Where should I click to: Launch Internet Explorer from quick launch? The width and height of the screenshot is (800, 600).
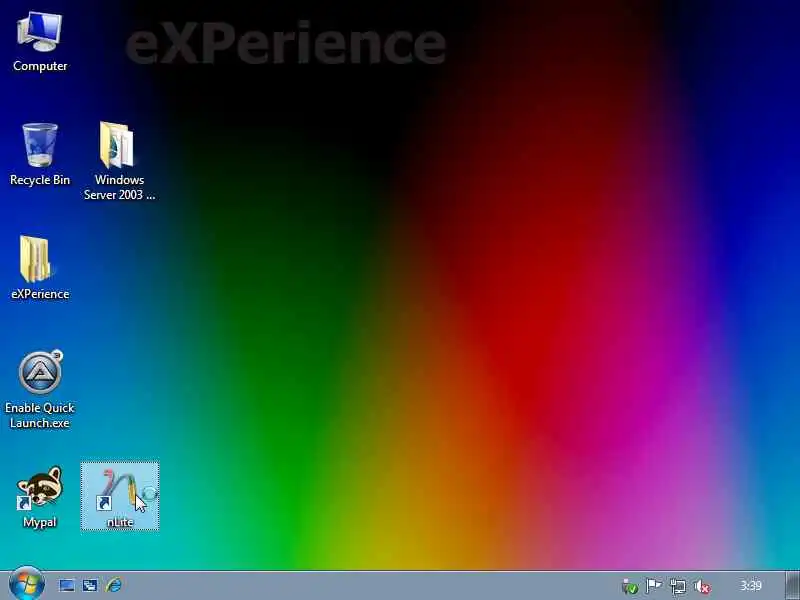(x=114, y=585)
